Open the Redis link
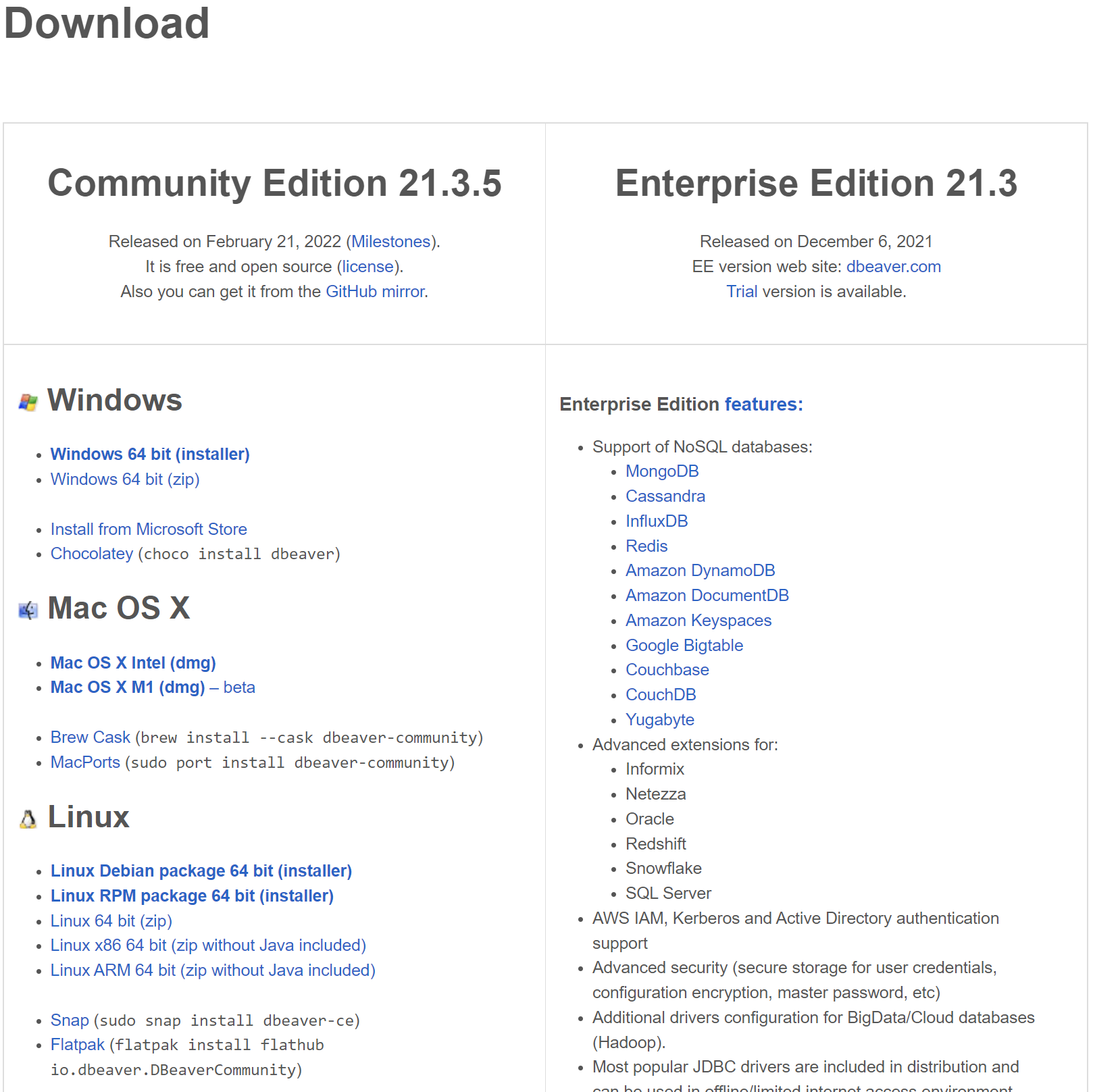 click(x=646, y=546)
